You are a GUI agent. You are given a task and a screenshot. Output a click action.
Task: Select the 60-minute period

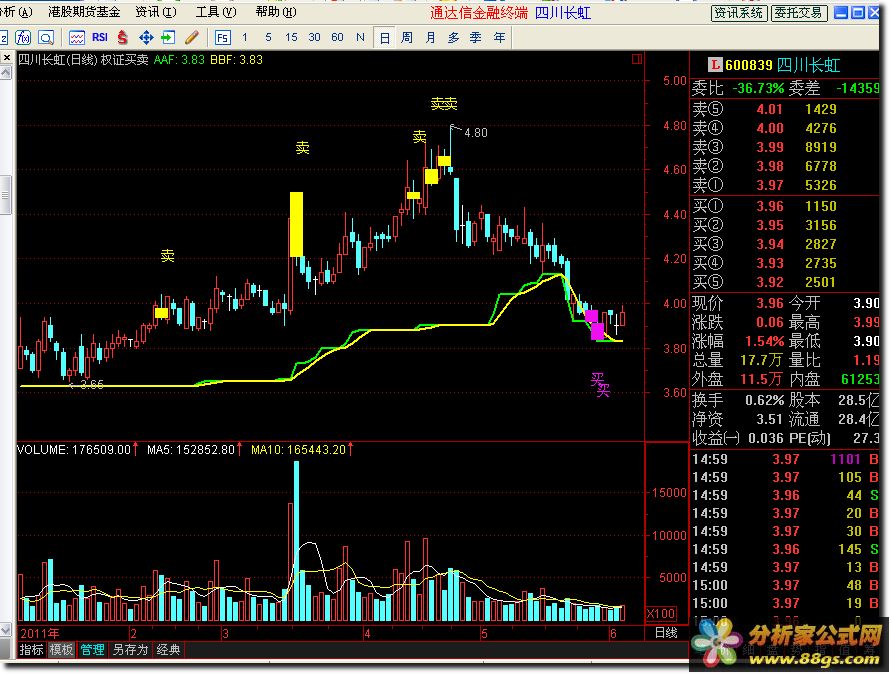point(337,38)
